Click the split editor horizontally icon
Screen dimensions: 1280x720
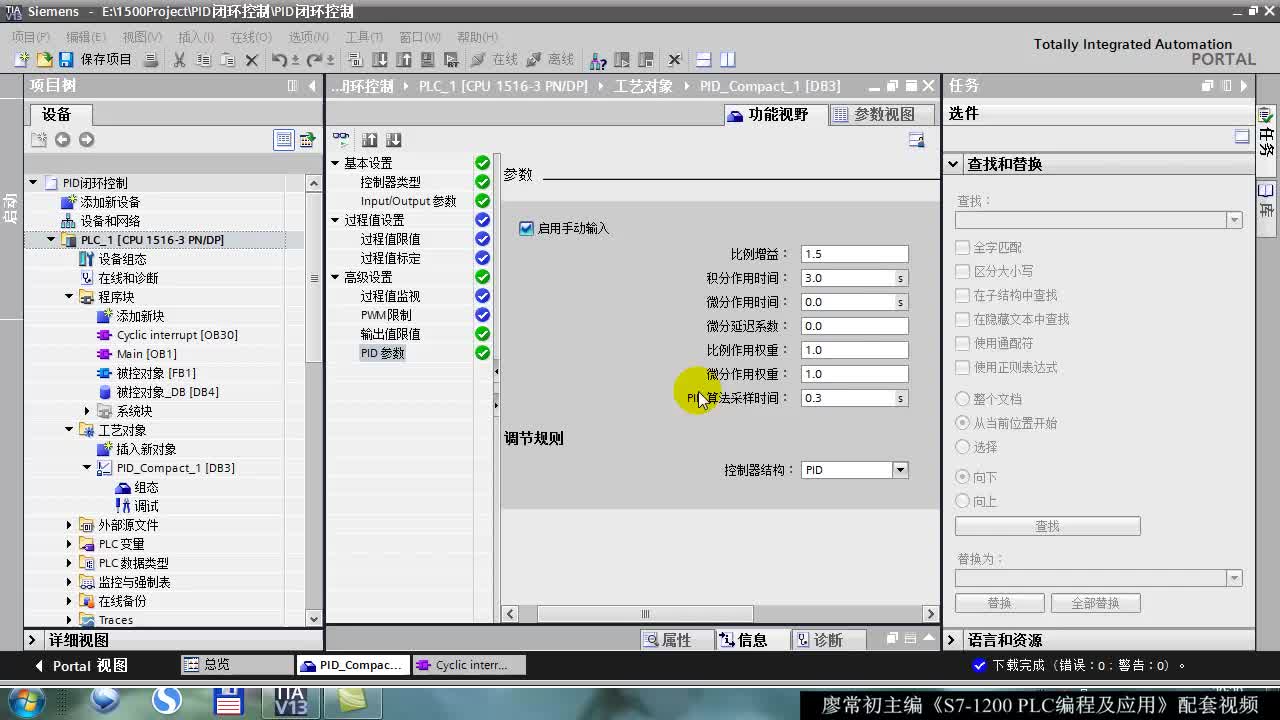coord(703,60)
